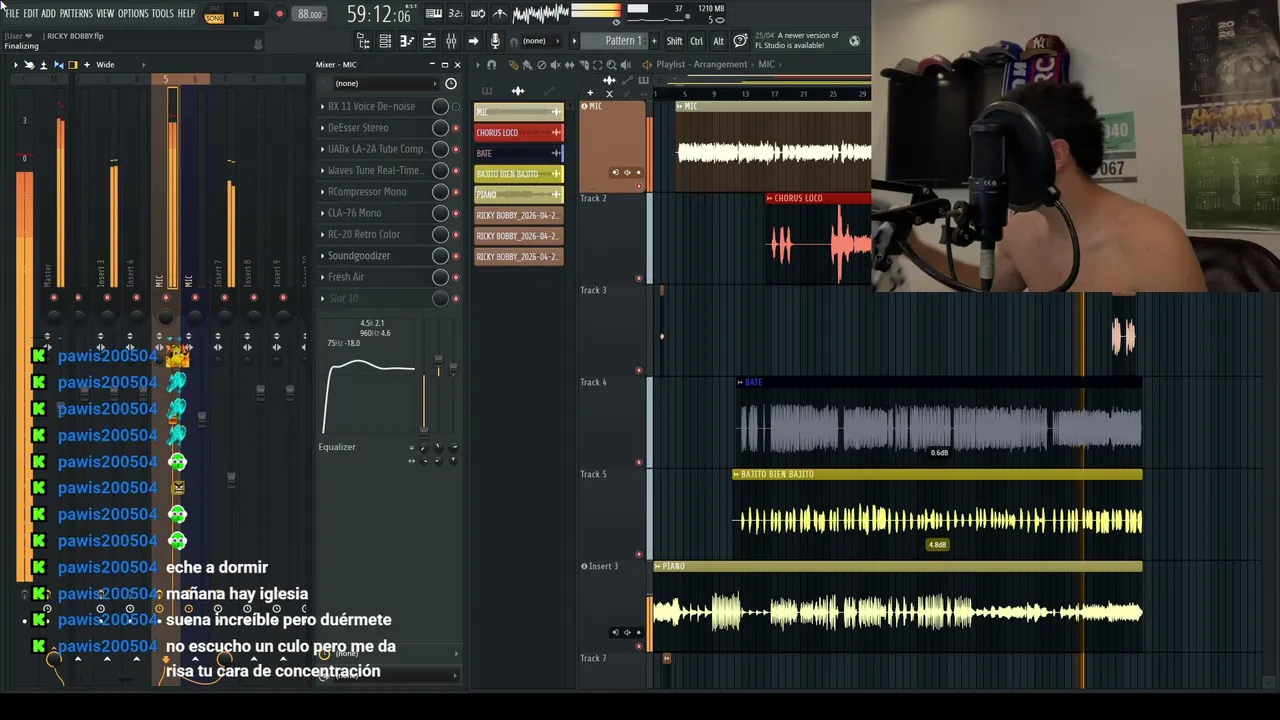Click the help question-mark chat icon

pyautogui.click(x=740, y=41)
